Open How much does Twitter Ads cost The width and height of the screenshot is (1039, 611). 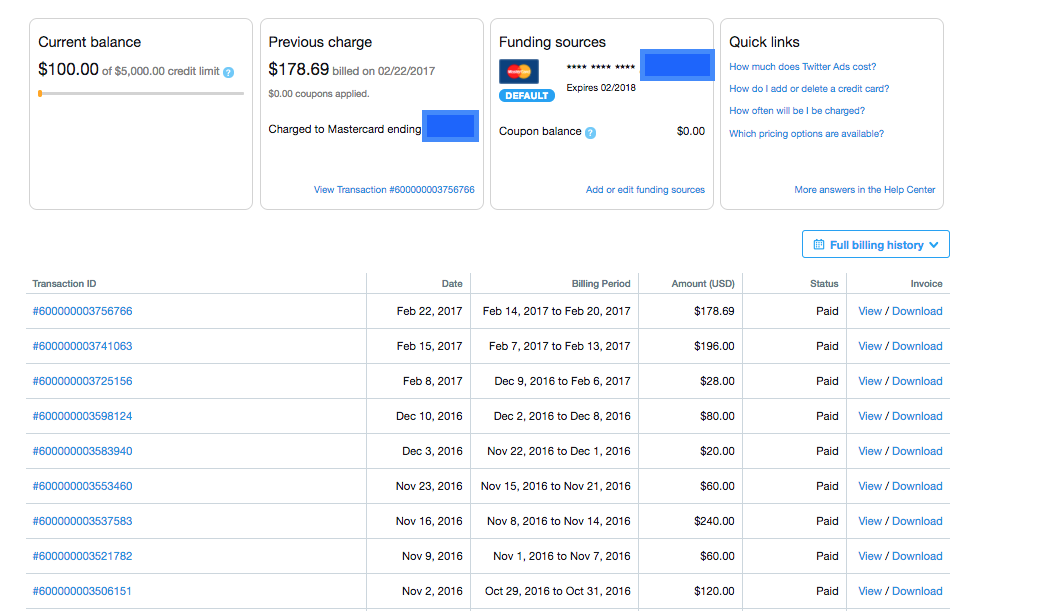tap(802, 67)
